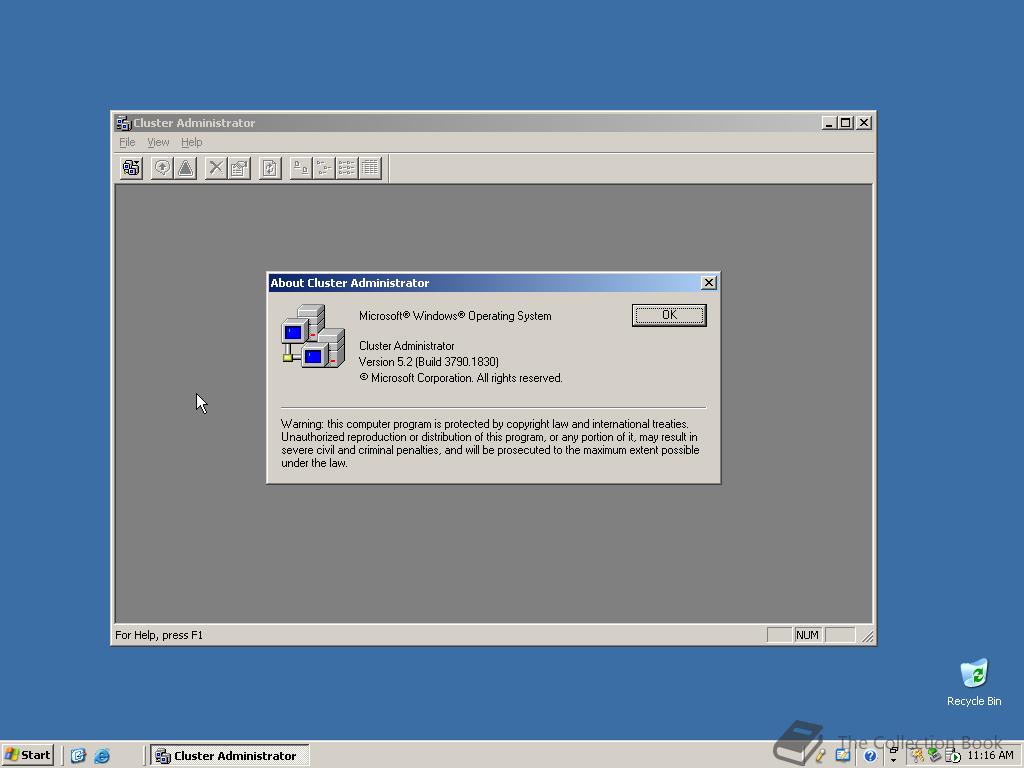1024x768 pixels.
Task: Bring the selected group online
Action: click(x=161, y=167)
